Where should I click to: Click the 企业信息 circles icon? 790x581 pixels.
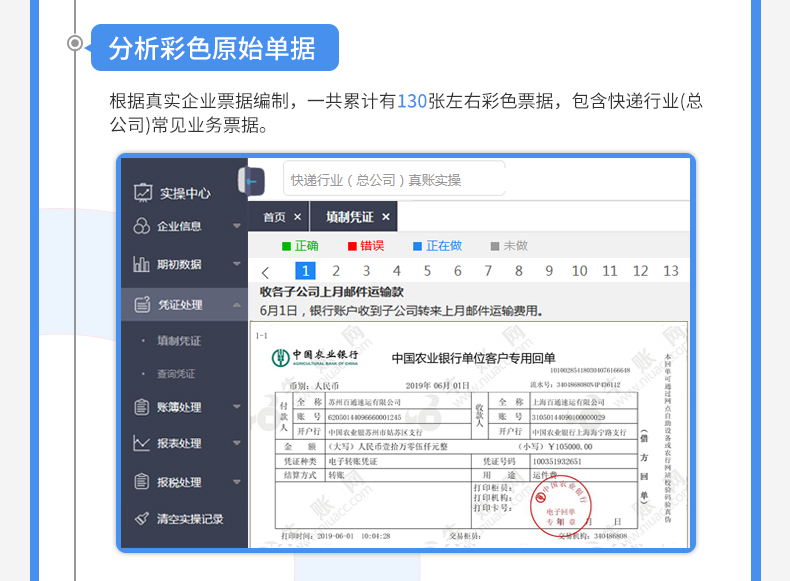(141, 226)
